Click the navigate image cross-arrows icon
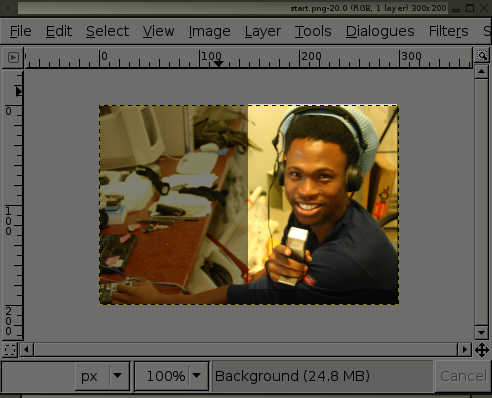Viewport: 492px width, 398px height. pyautogui.click(x=482, y=350)
